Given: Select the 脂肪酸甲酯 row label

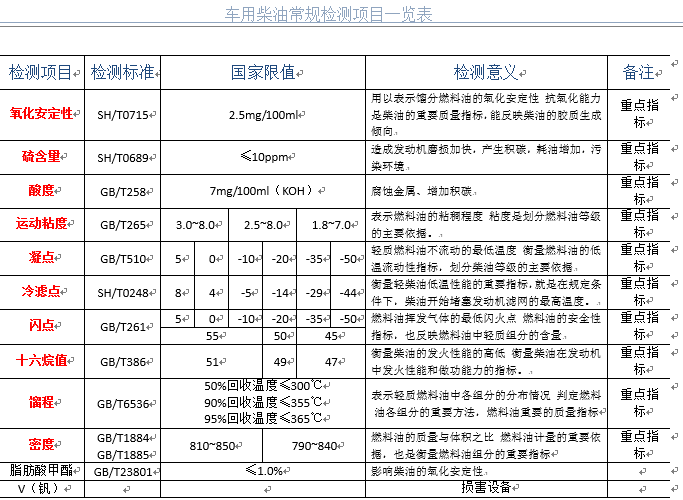Looking at the screenshot, I should [x=39, y=469].
